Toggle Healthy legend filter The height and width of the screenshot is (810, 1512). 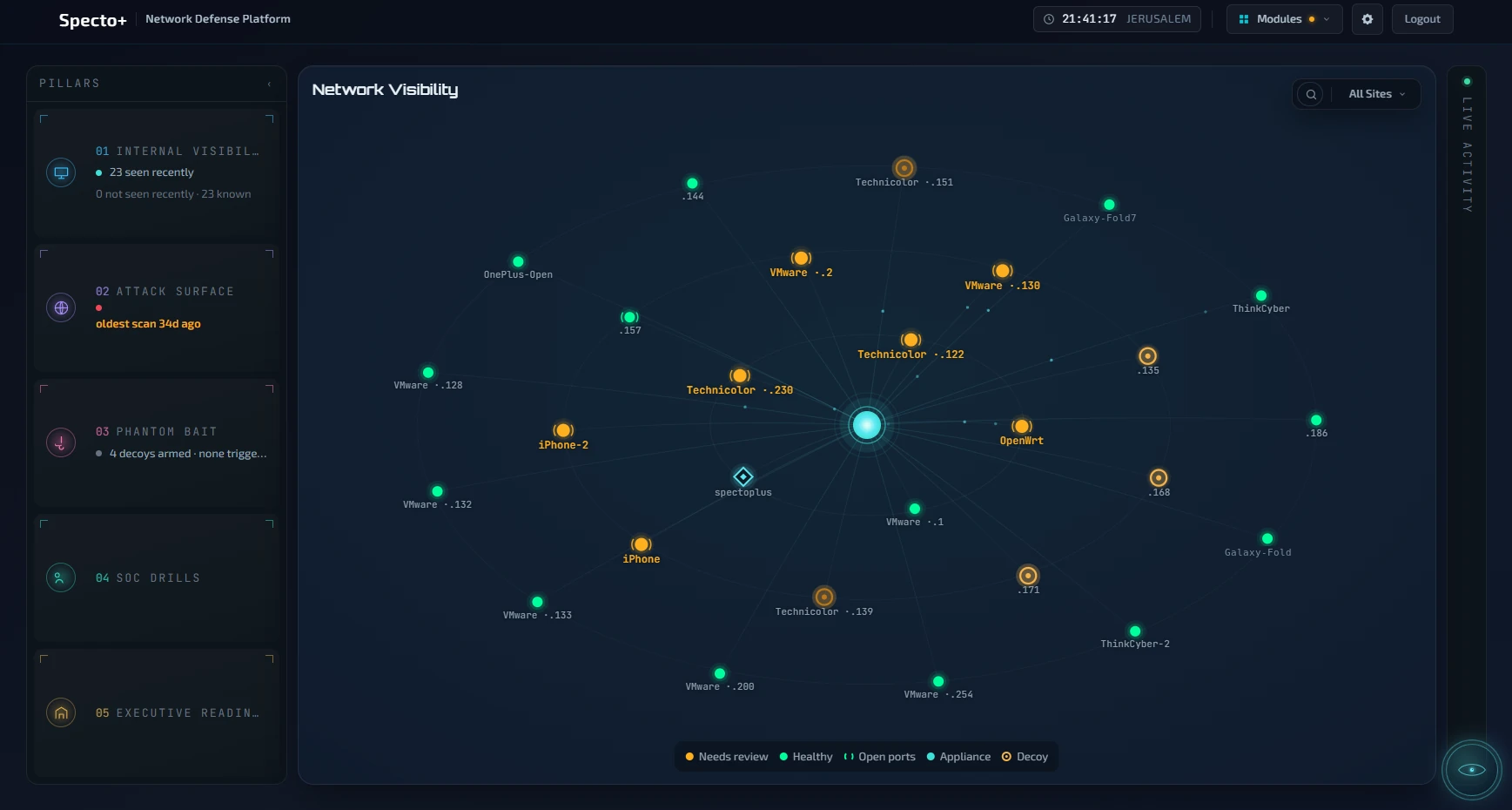(806, 757)
